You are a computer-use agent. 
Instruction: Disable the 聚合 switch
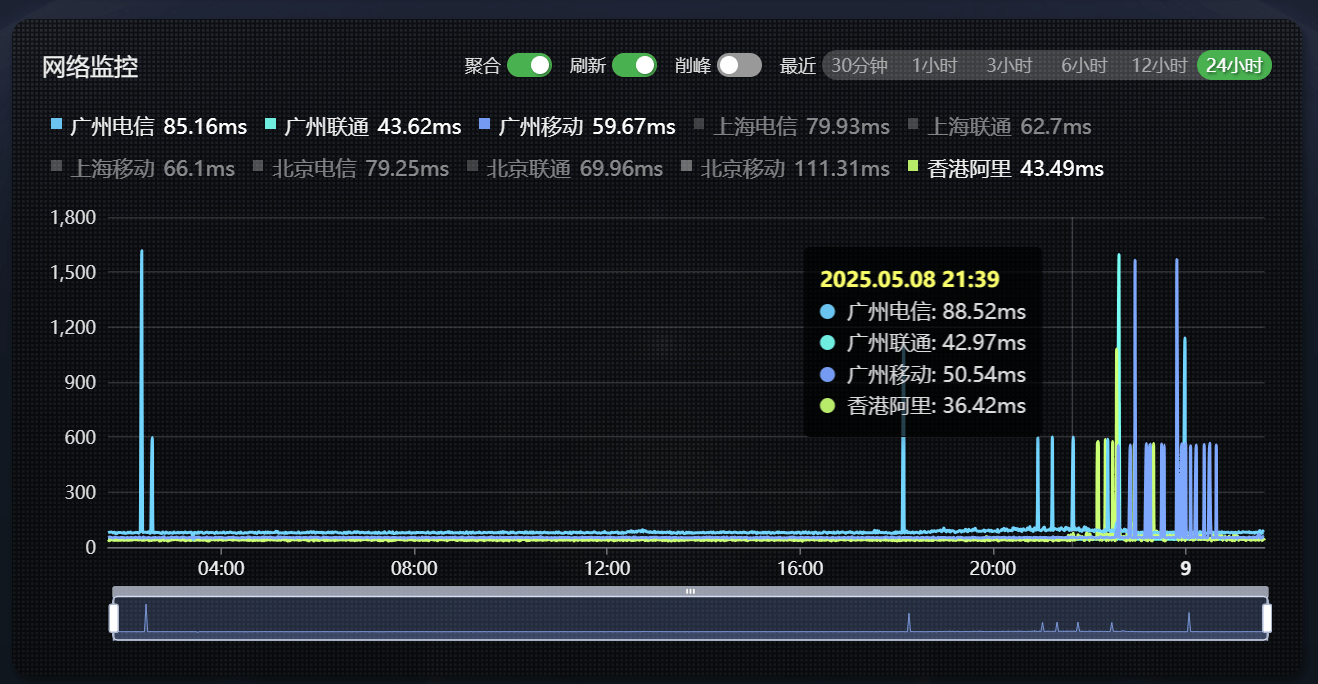pos(528,65)
